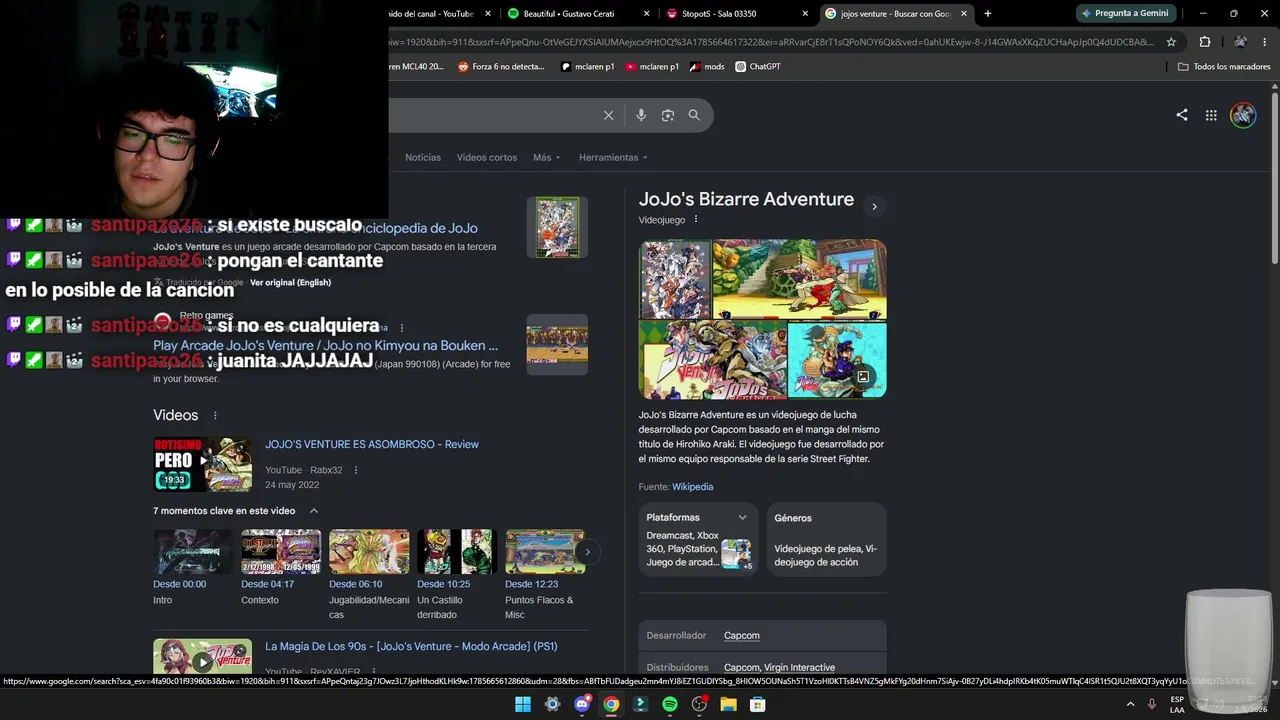Open JOJO'S VENTURE ES ASOMBROSO review video
Viewport: 1280px width, 720px height.
click(372, 444)
